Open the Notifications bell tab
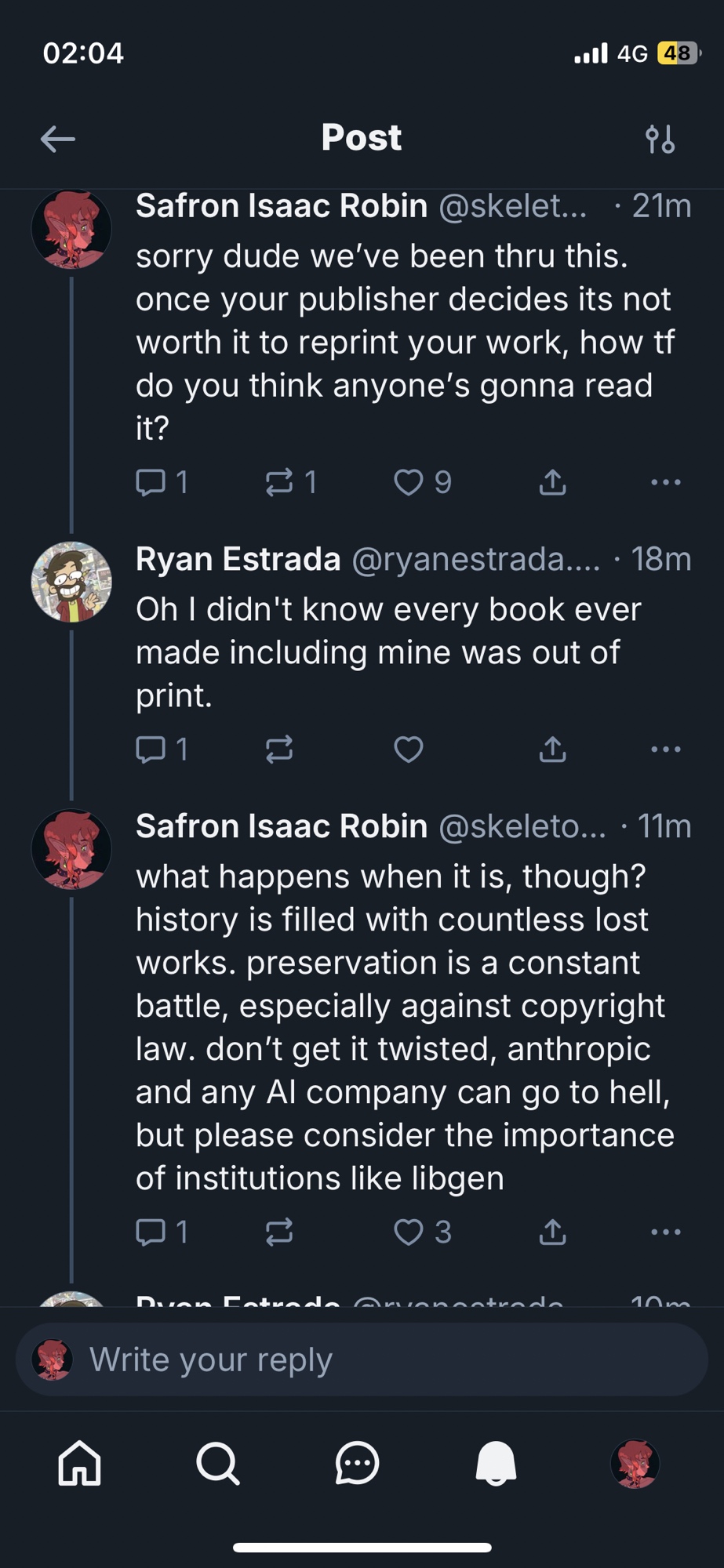Screen dimensions: 724x1568 tap(496, 1463)
